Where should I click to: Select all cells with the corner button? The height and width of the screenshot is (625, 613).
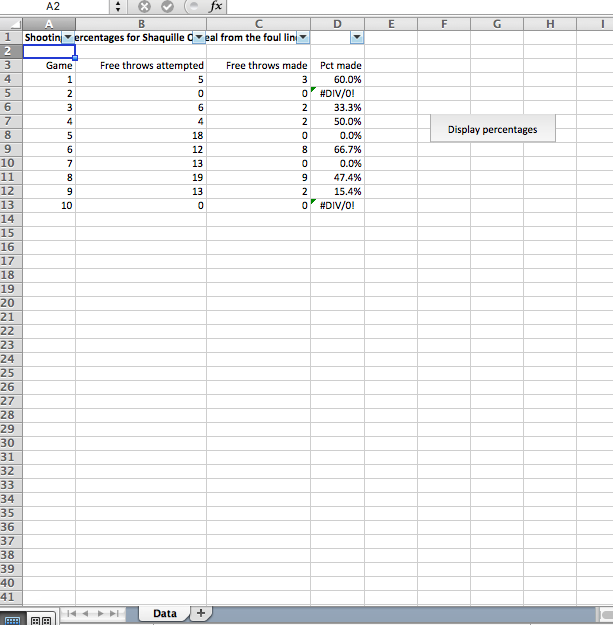coord(11,24)
